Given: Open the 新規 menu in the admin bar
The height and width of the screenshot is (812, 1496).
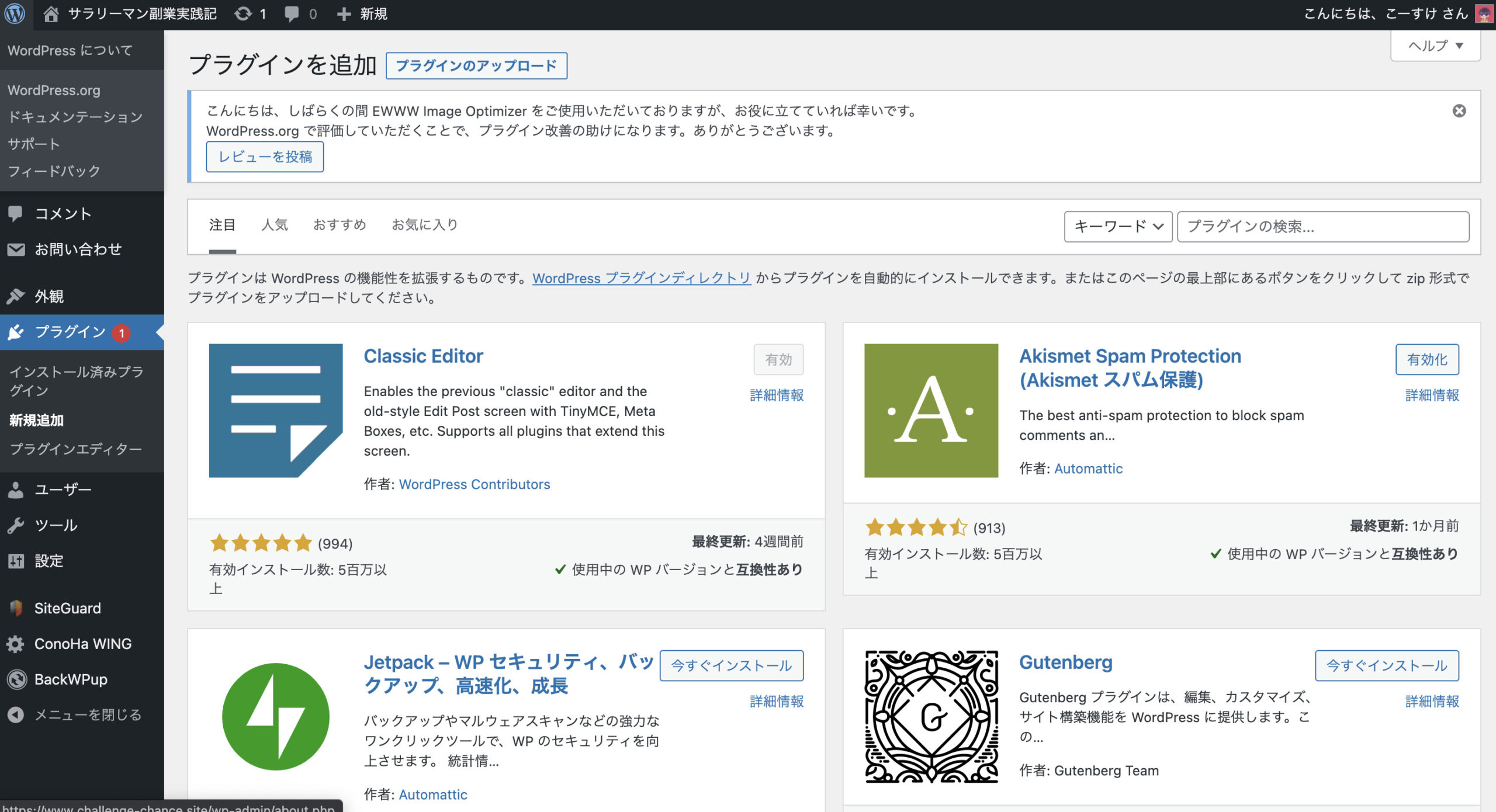Looking at the screenshot, I should coord(362,13).
